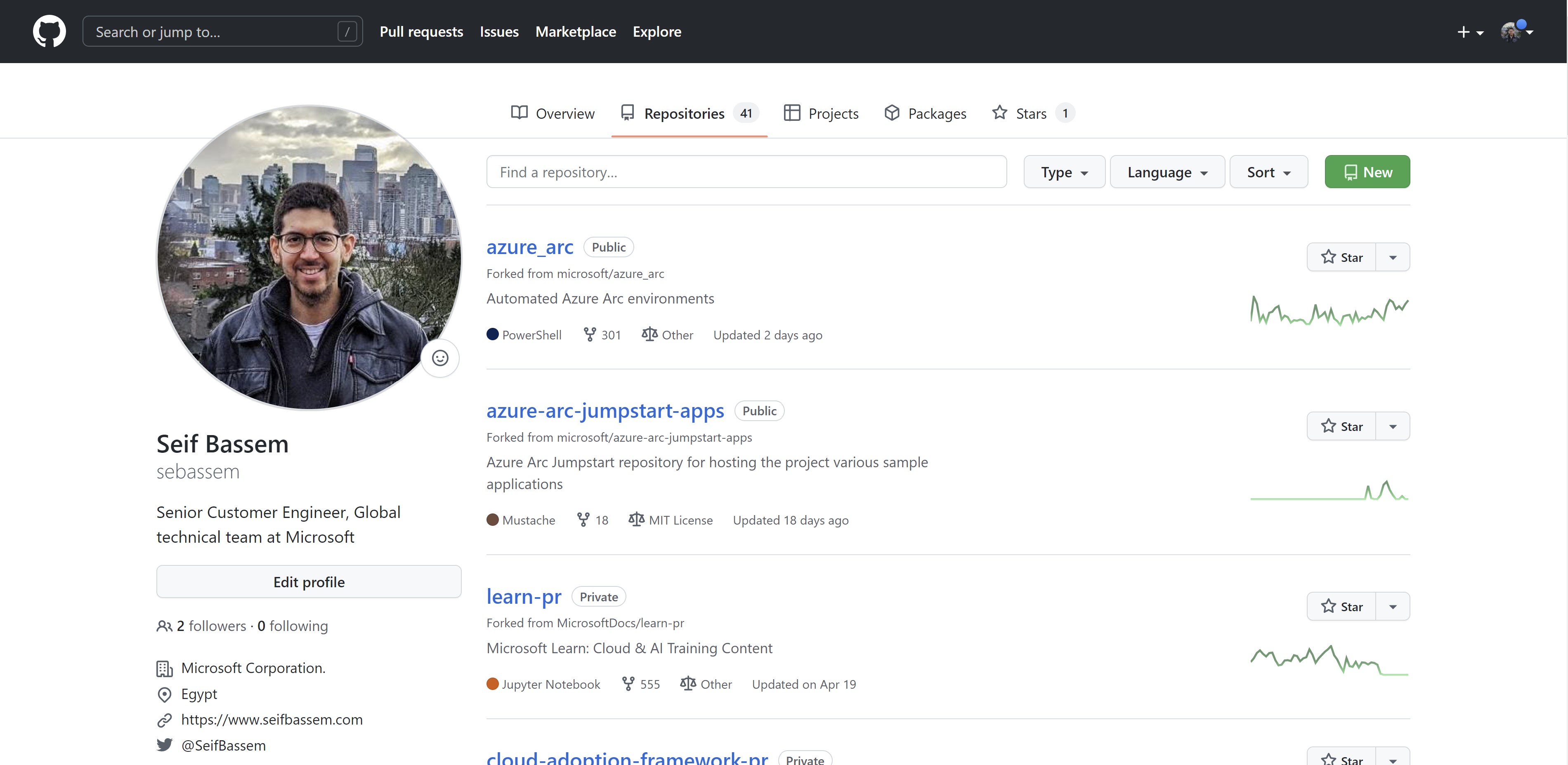Image resolution: width=1568 pixels, height=765 pixels.
Task: Go to Pull requests in top nav
Action: [x=421, y=32]
